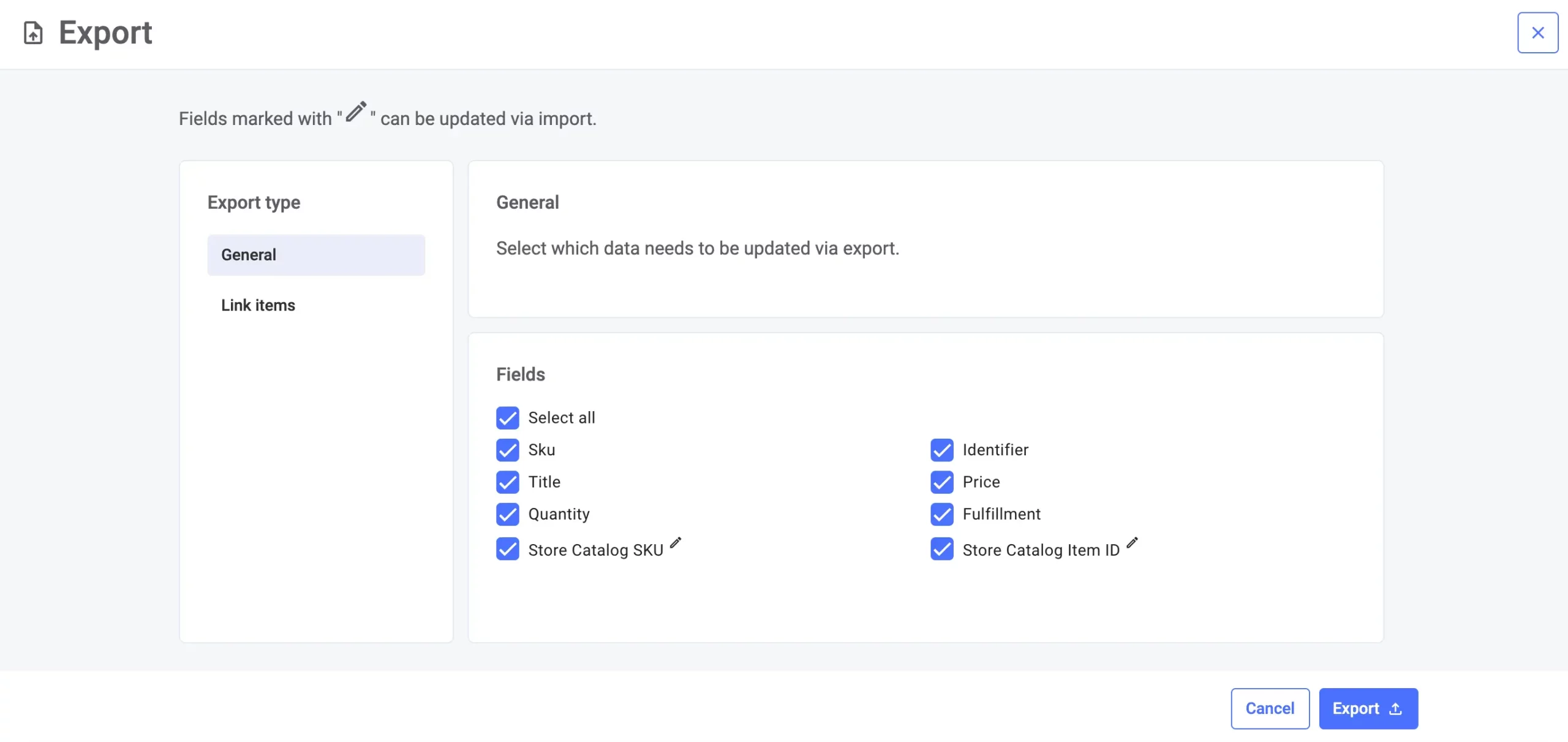
Task: Click the upload arrow icon on the Export button
Action: coord(1395,709)
